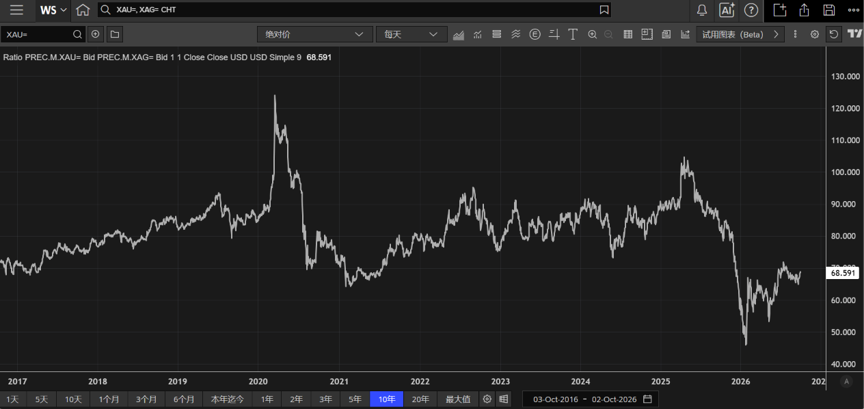The width and height of the screenshot is (864, 409).
Task: Open the hamburger main menu
Action: (17, 10)
